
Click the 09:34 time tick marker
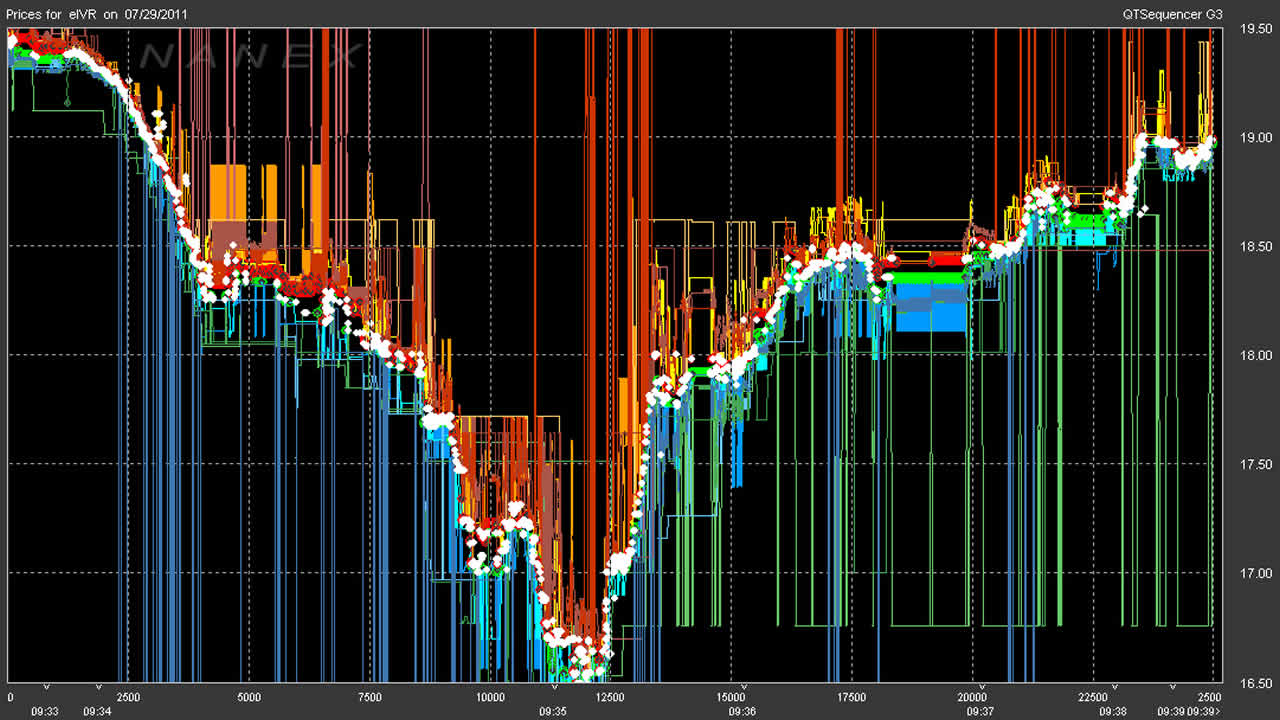98,686
